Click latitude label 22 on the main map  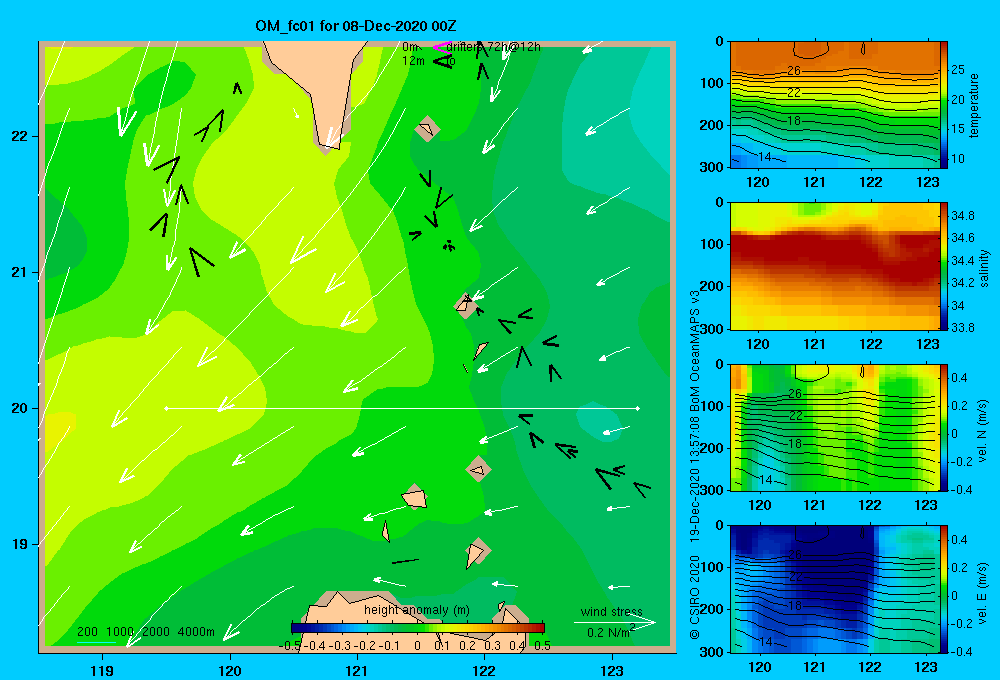pyautogui.click(x=19, y=136)
